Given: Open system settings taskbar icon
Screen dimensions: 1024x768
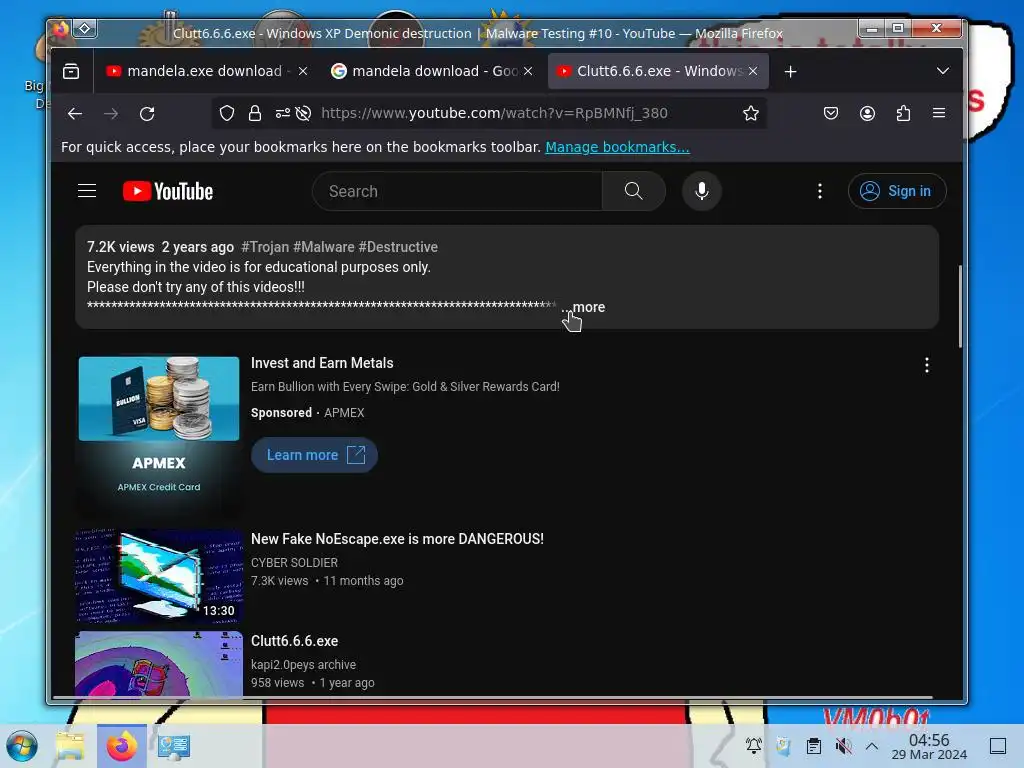Looking at the screenshot, I should tap(174, 746).
